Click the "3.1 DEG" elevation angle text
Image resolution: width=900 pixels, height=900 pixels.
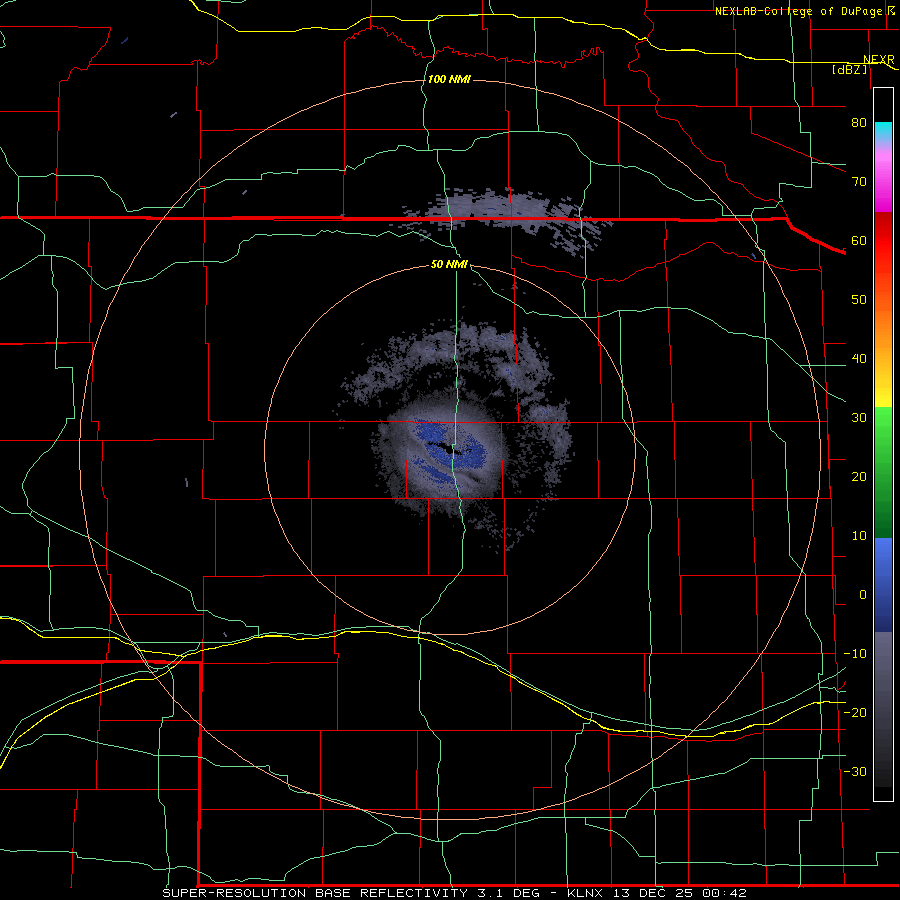point(508,893)
